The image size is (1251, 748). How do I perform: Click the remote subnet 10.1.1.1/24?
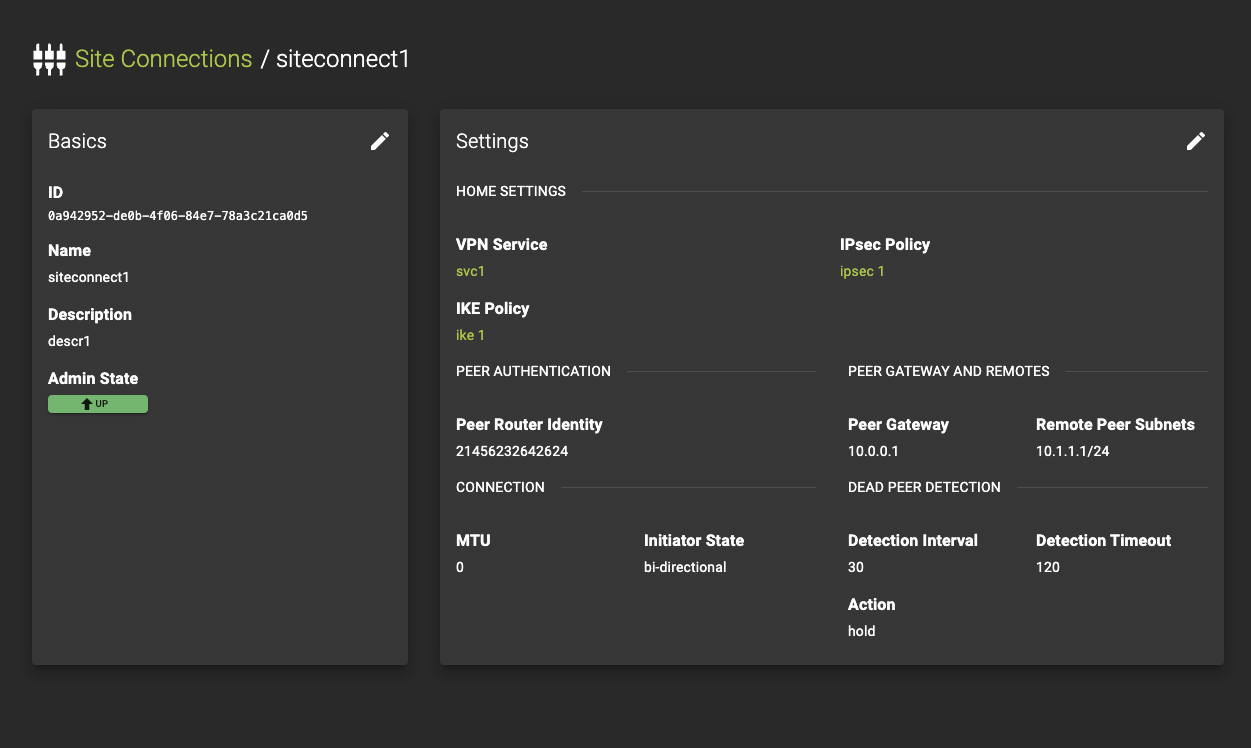tap(1072, 451)
